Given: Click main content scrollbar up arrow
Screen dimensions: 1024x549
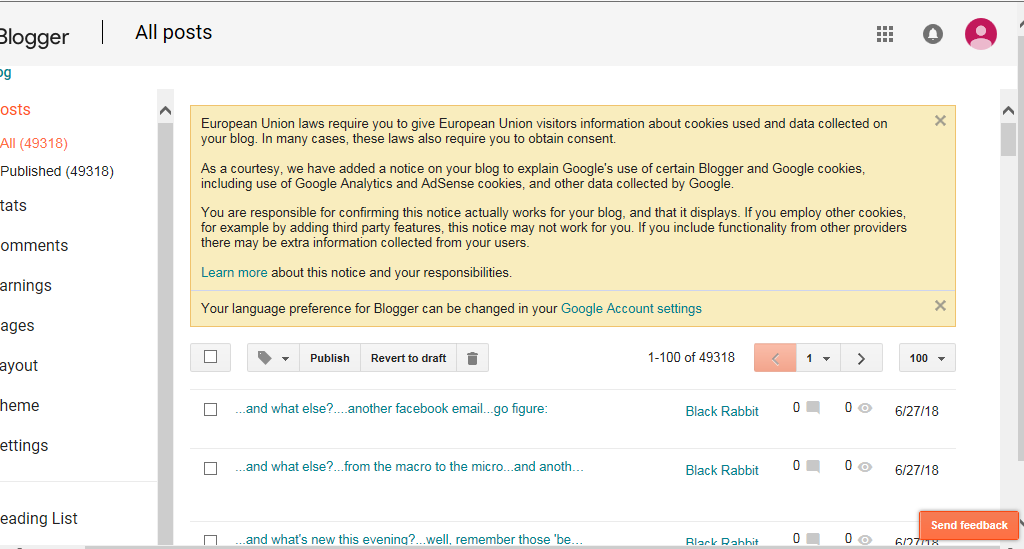Looking at the screenshot, I should [1008, 110].
